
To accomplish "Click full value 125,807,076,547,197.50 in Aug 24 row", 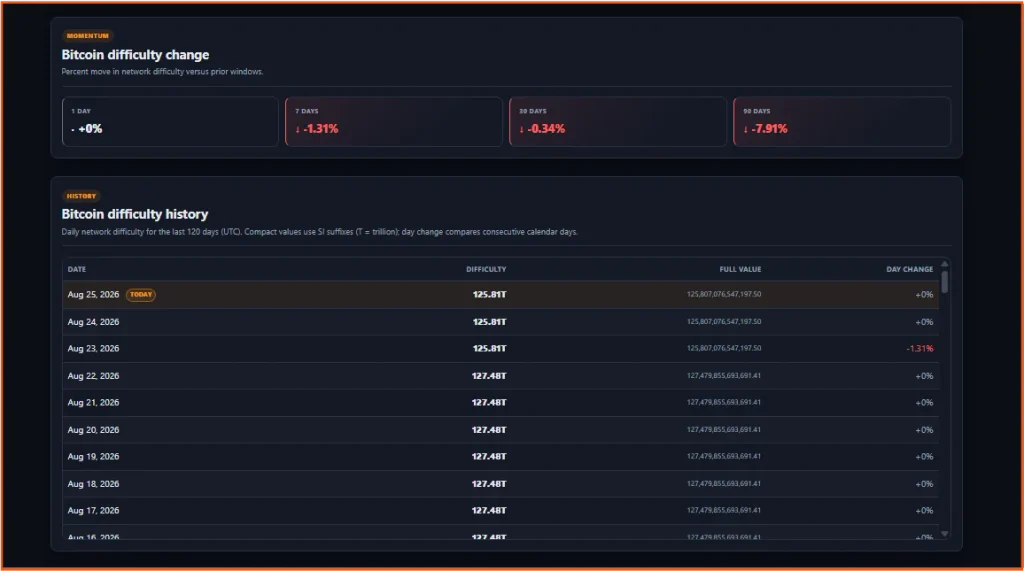I will pos(724,322).
